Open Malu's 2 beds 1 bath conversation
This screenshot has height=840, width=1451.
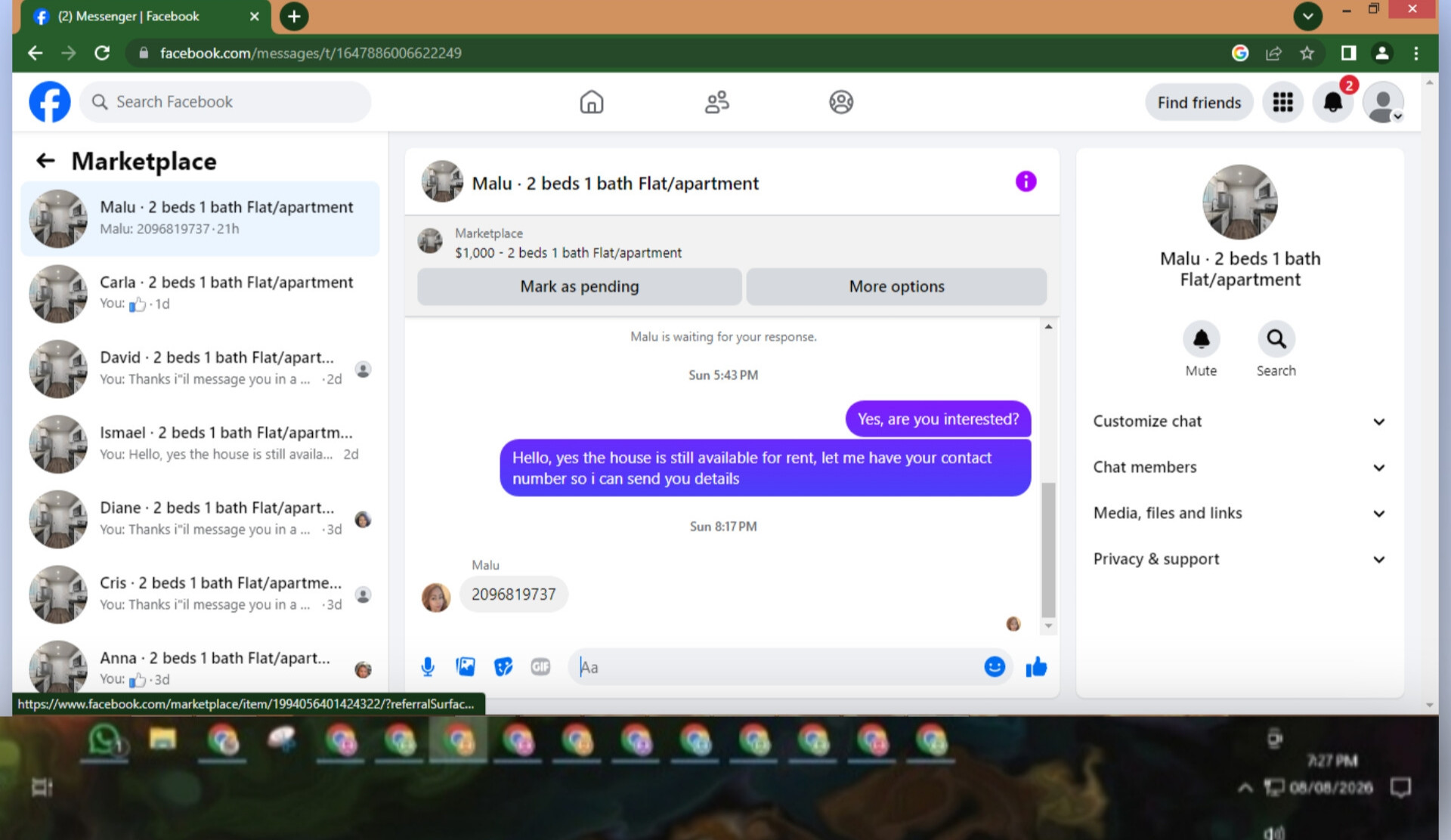pyautogui.click(x=200, y=218)
